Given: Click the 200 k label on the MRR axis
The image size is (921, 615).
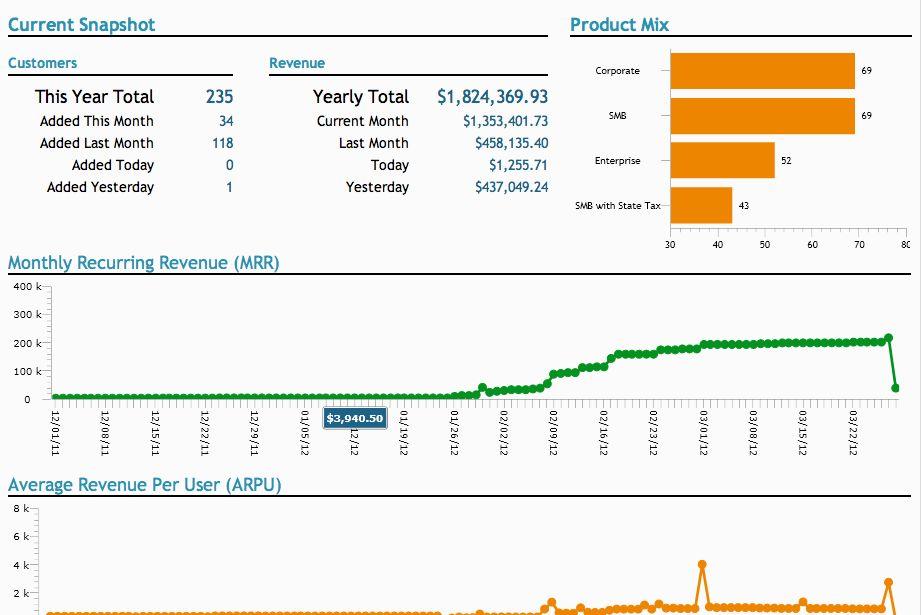Looking at the screenshot, I should coord(27,343).
